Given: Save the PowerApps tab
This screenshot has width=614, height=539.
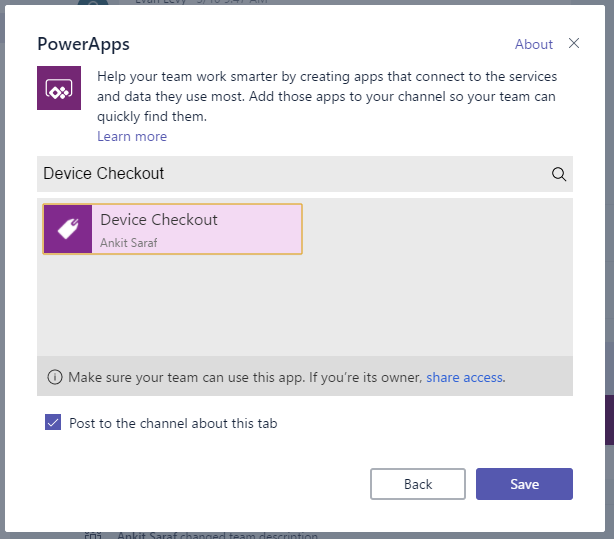Looking at the screenshot, I should click(x=524, y=484).
